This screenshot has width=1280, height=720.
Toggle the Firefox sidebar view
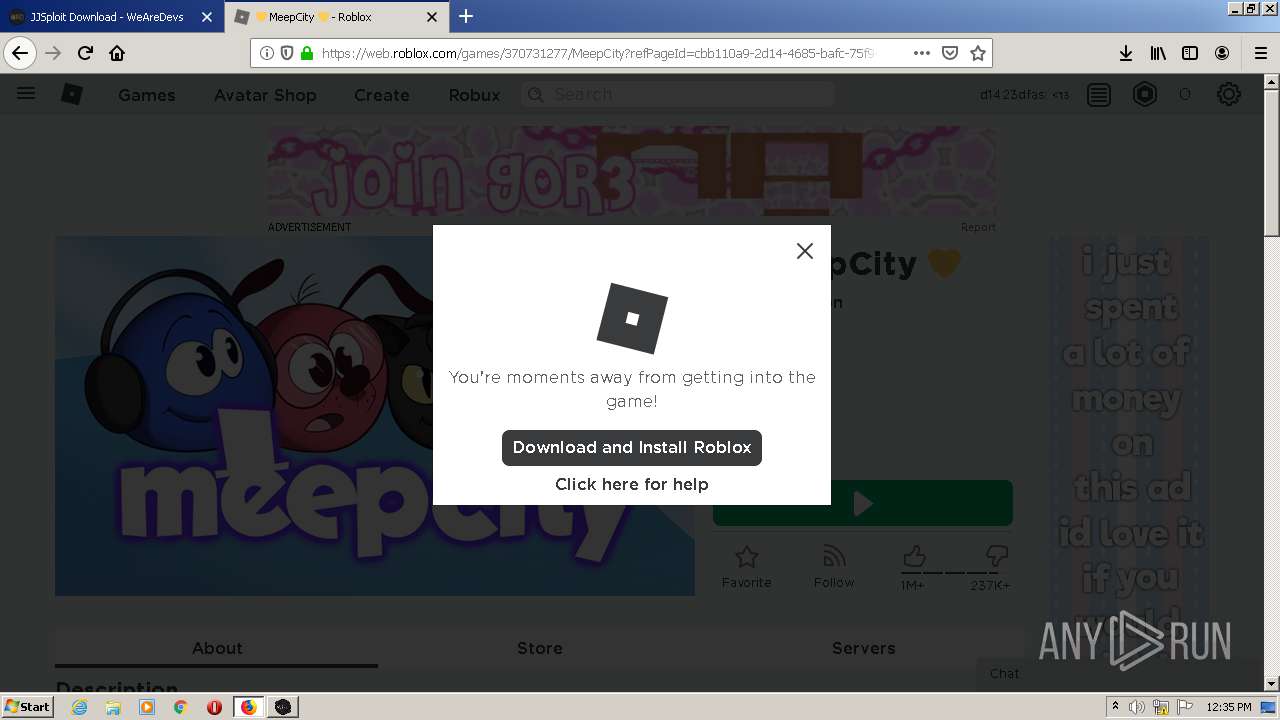coord(1190,53)
